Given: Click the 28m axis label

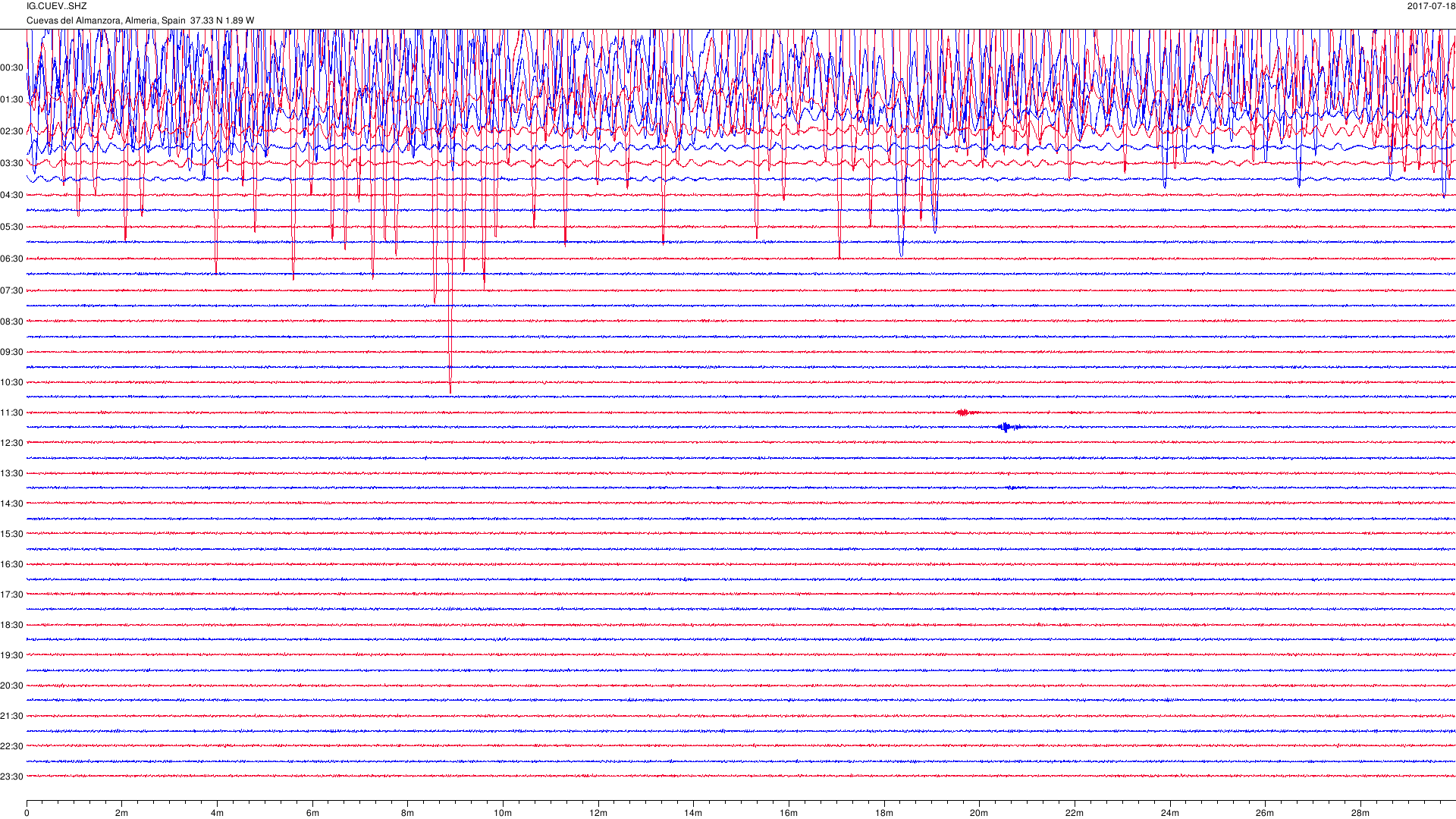Looking at the screenshot, I should coord(1360,814).
